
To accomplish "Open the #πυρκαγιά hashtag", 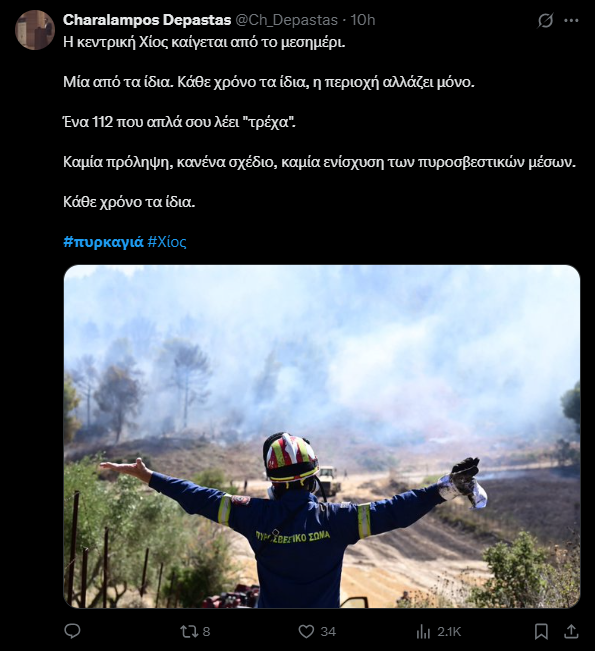I will (103, 242).
